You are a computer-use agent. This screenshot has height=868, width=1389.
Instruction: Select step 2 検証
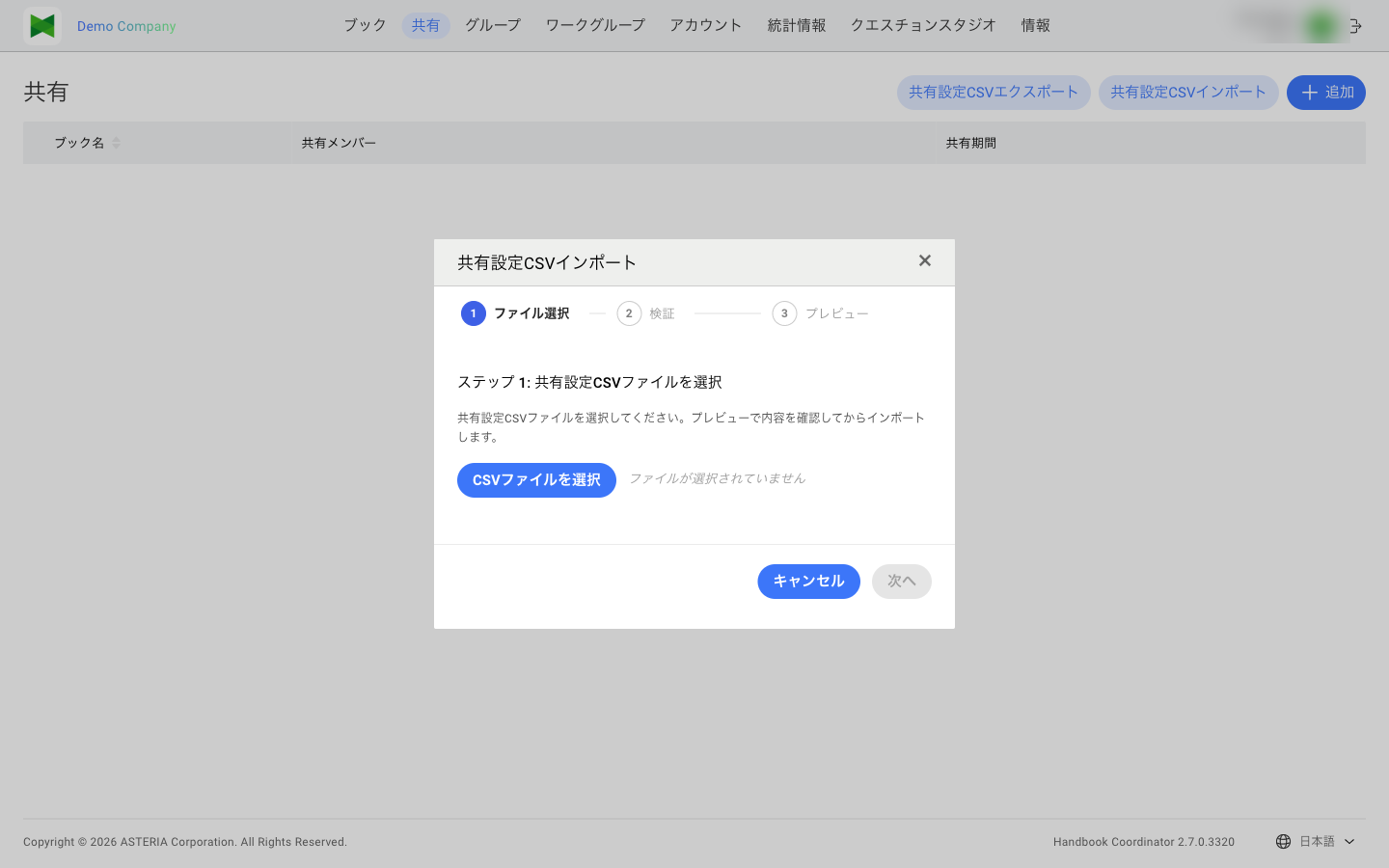tap(646, 313)
